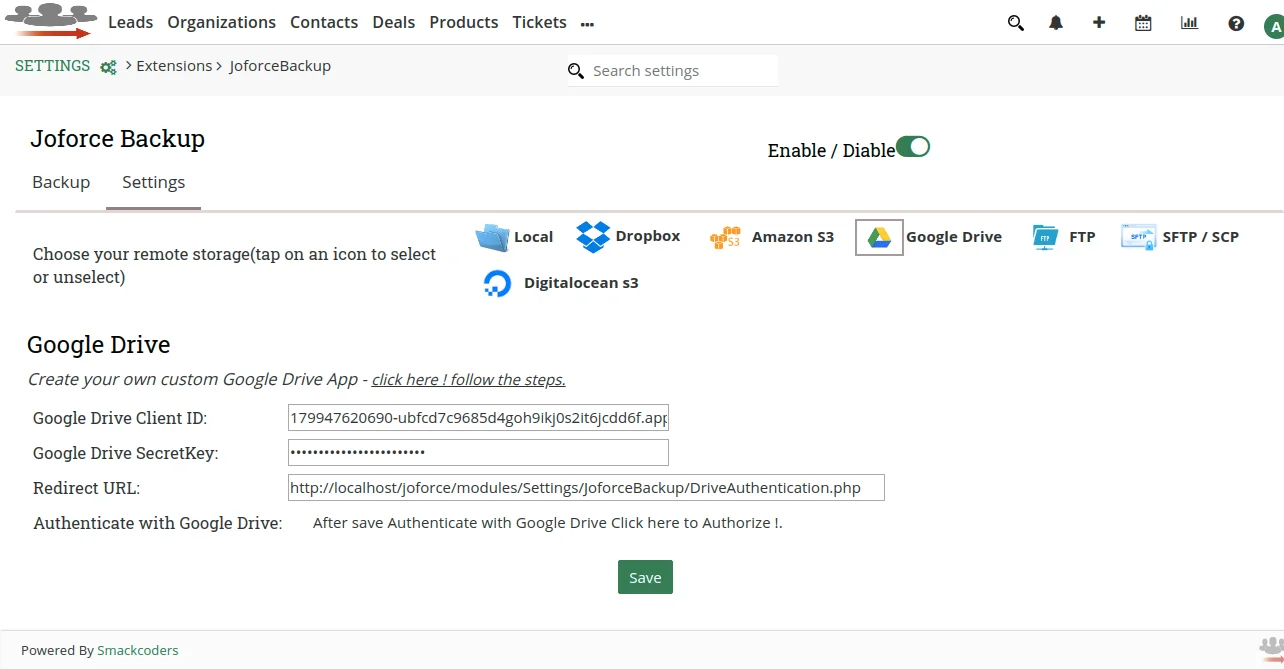Choose the SFTP / SCP storage icon
The width and height of the screenshot is (1284, 669).
pos(1138,237)
